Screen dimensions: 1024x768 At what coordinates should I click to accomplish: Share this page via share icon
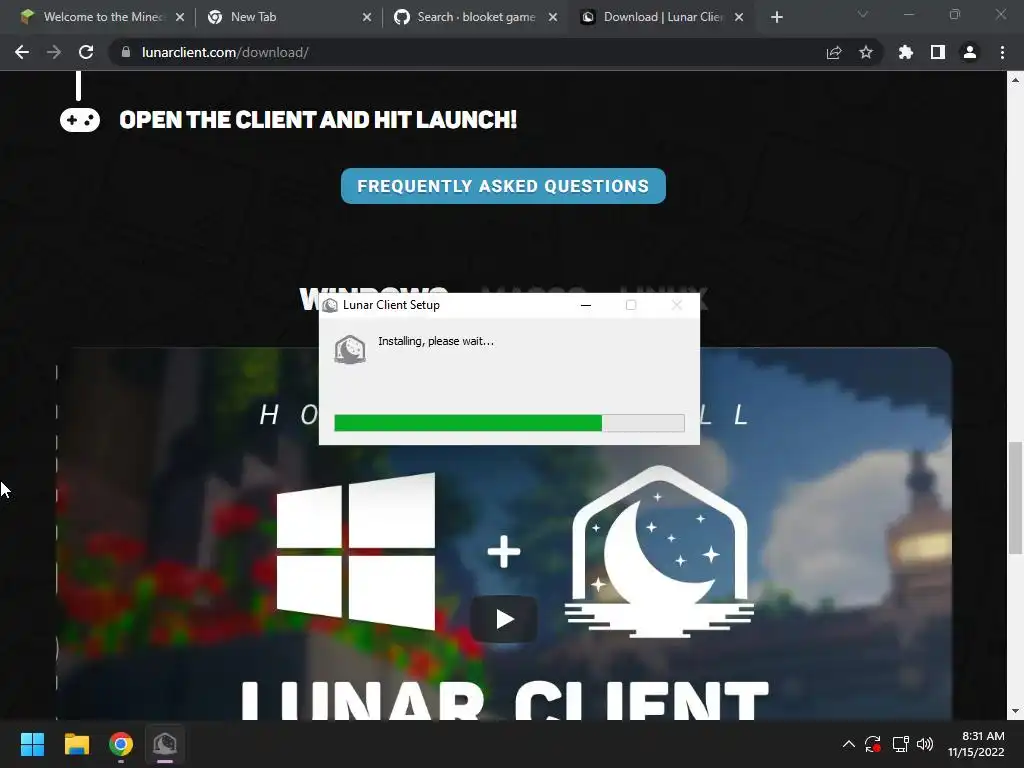coord(834,52)
